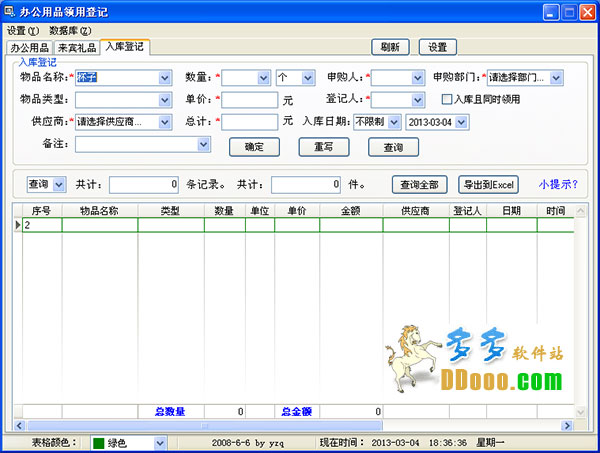Image resolution: width=600 pixels, height=453 pixels.
Task: Click the 单价 column header
Action: tap(297, 211)
